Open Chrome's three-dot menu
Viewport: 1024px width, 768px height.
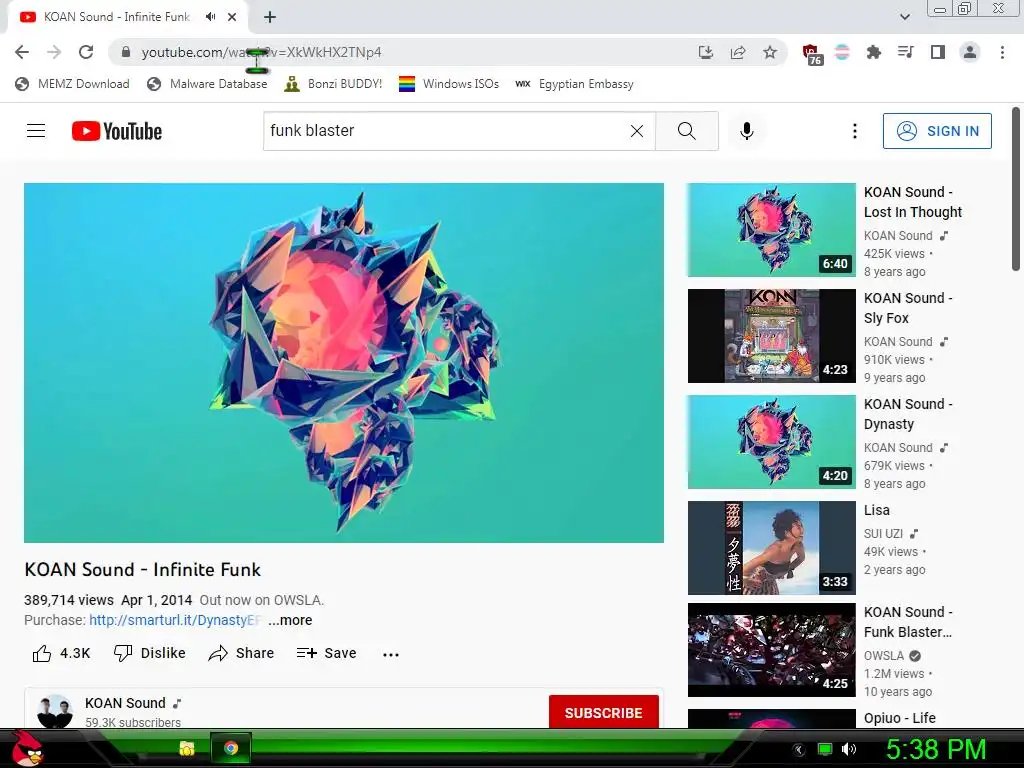[x=1002, y=52]
